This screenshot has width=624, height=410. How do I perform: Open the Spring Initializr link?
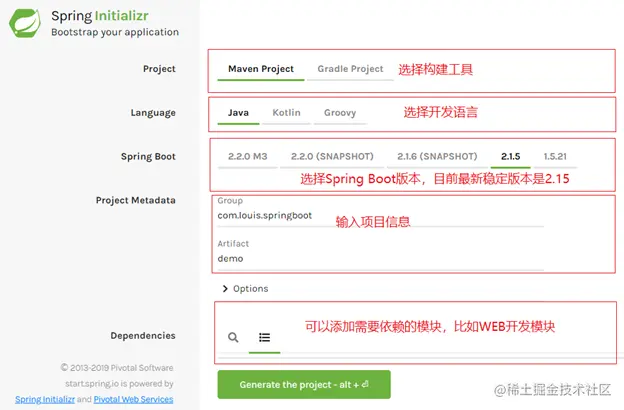[45, 399]
